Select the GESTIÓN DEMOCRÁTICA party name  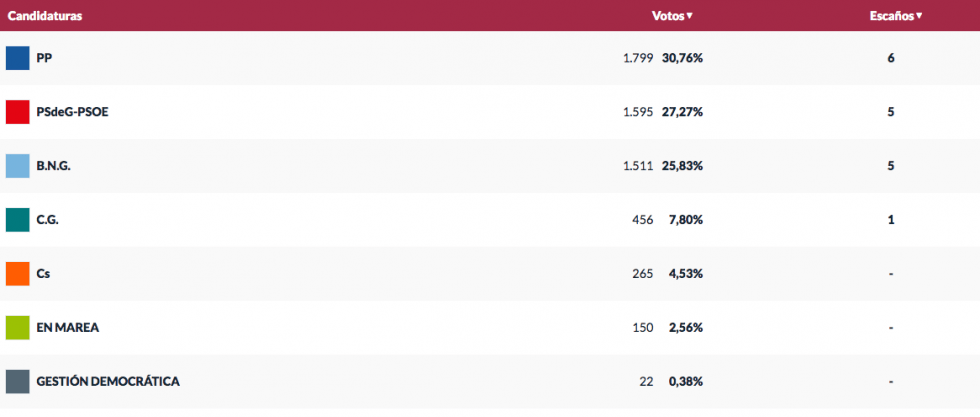tap(108, 382)
